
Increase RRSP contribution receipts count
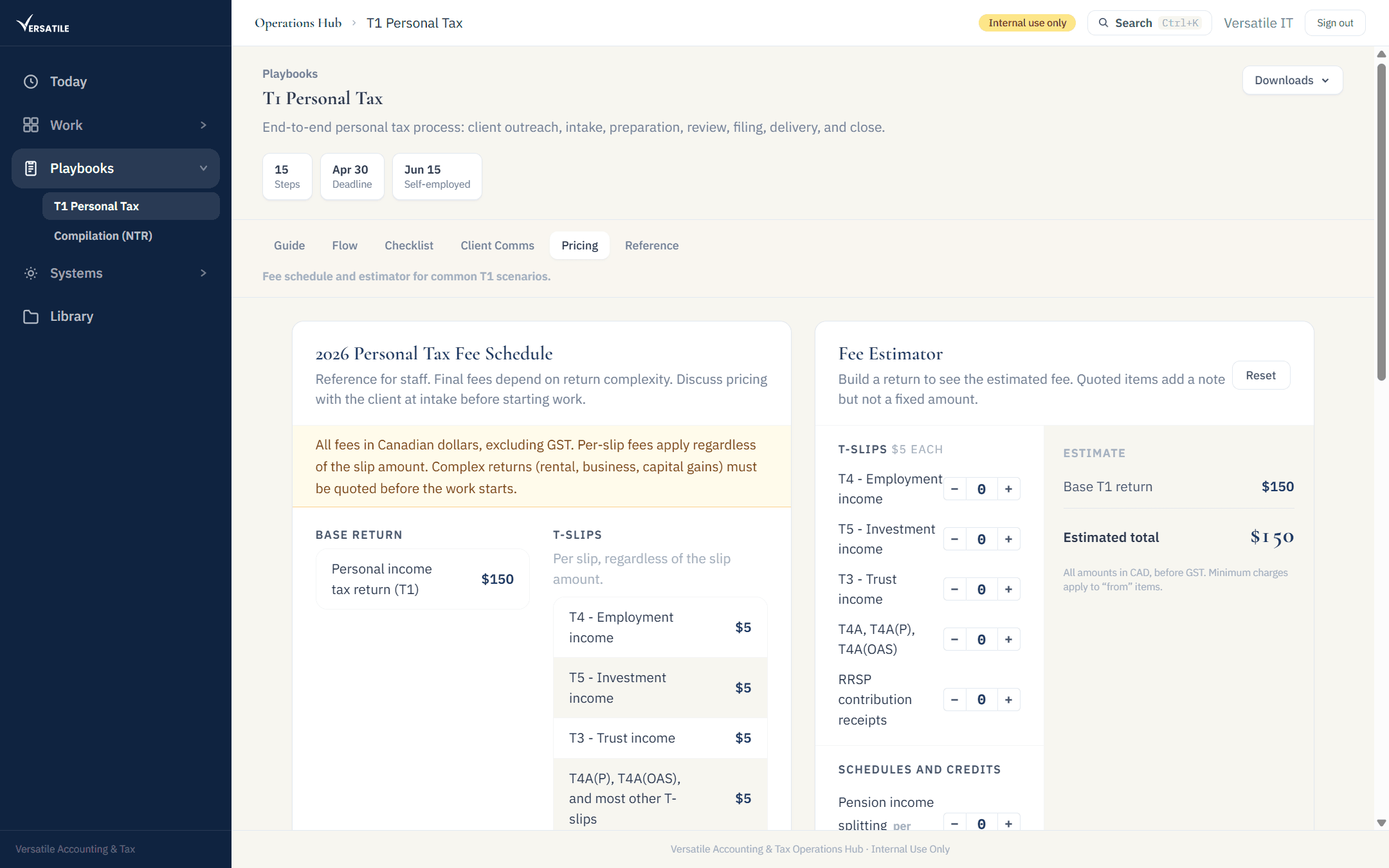click(1008, 700)
